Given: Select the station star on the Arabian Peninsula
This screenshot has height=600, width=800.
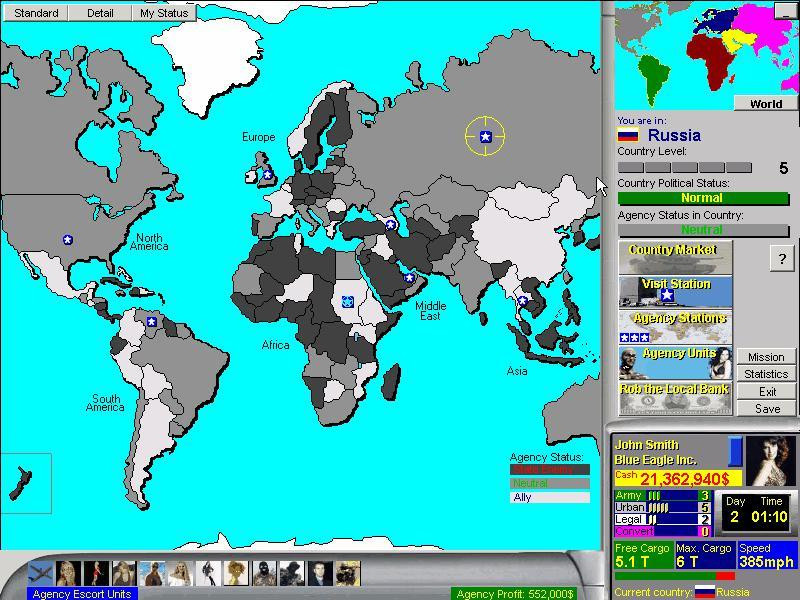Looking at the screenshot, I should 409,278.
